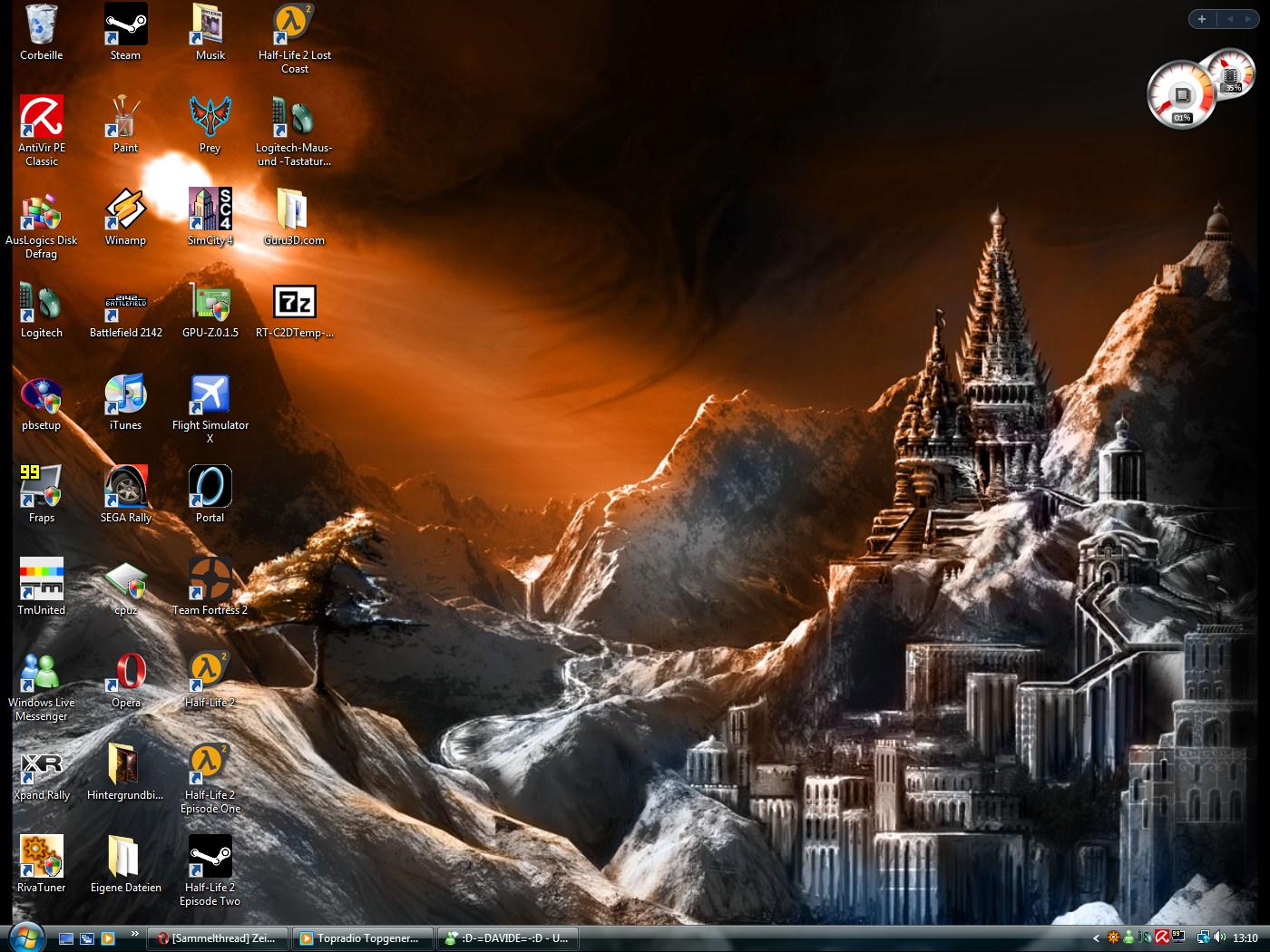Launch the Opera browser shortcut
Image resolution: width=1270 pixels, height=952 pixels.
(125, 680)
